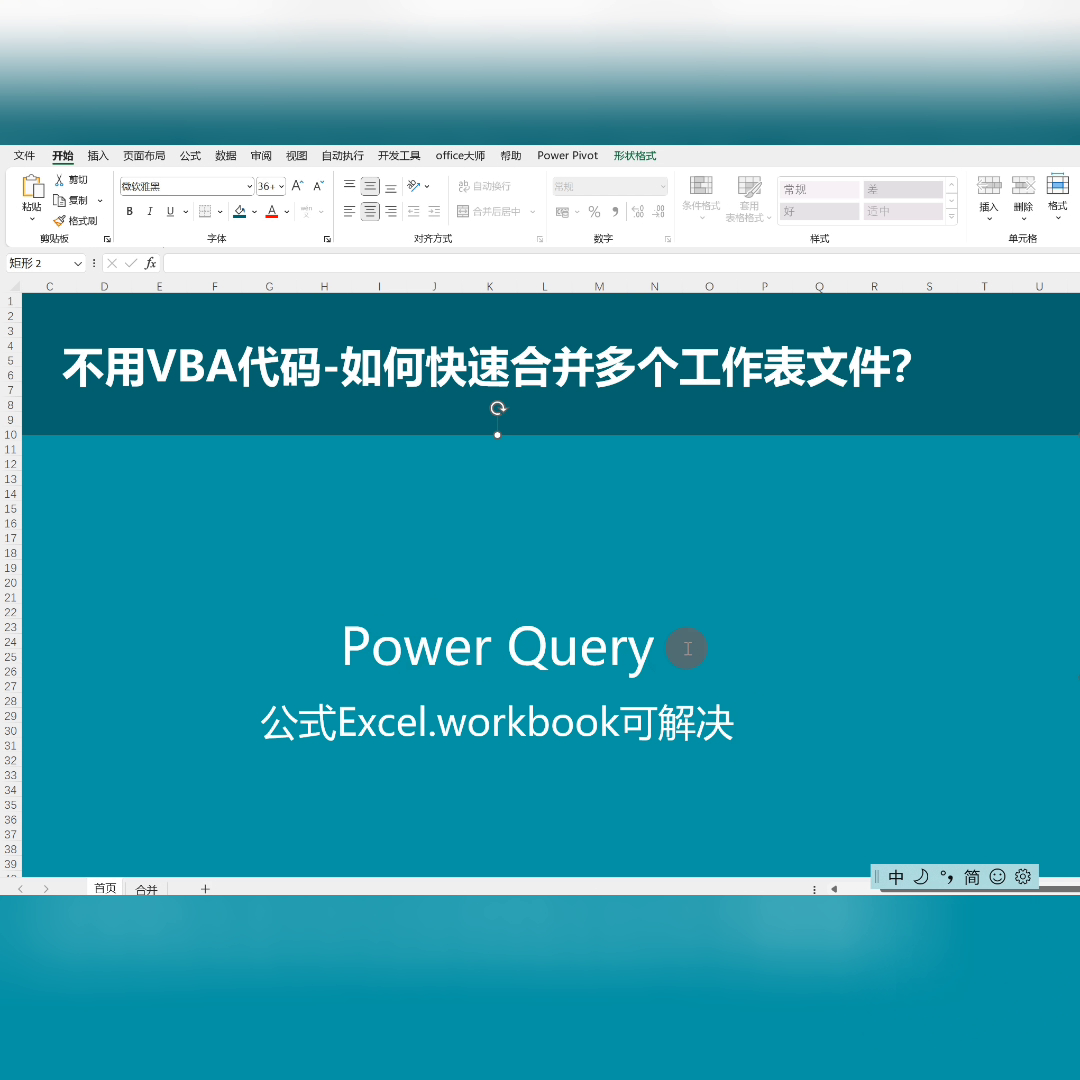The image size is (1080, 1080).
Task: Decrease decimal places
Action: (658, 212)
